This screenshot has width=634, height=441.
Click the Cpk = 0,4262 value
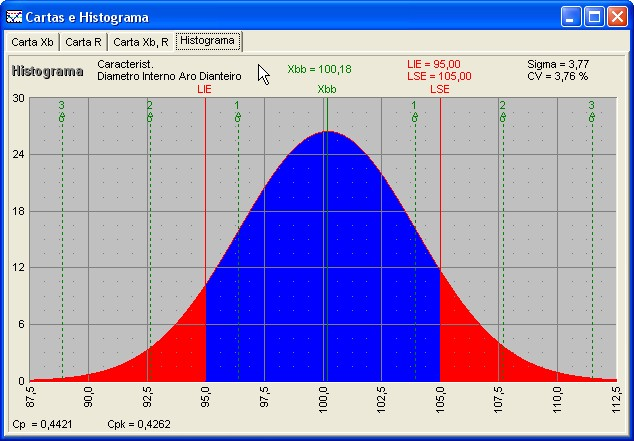(x=139, y=424)
